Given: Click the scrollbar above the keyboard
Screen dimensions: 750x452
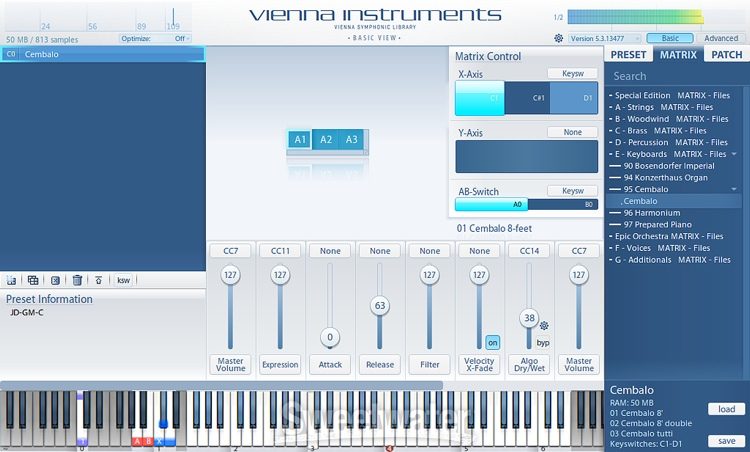Looking at the screenshot, I should click(x=221, y=386).
